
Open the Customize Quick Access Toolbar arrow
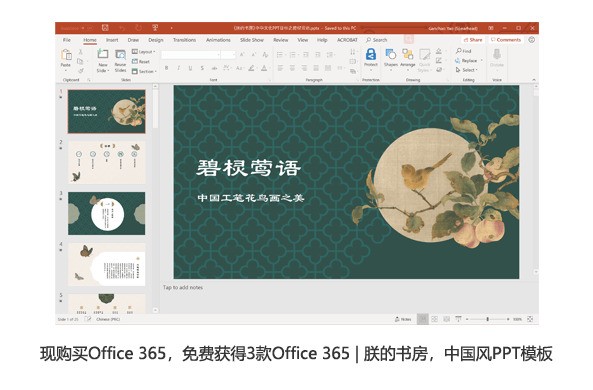click(x=171, y=28)
